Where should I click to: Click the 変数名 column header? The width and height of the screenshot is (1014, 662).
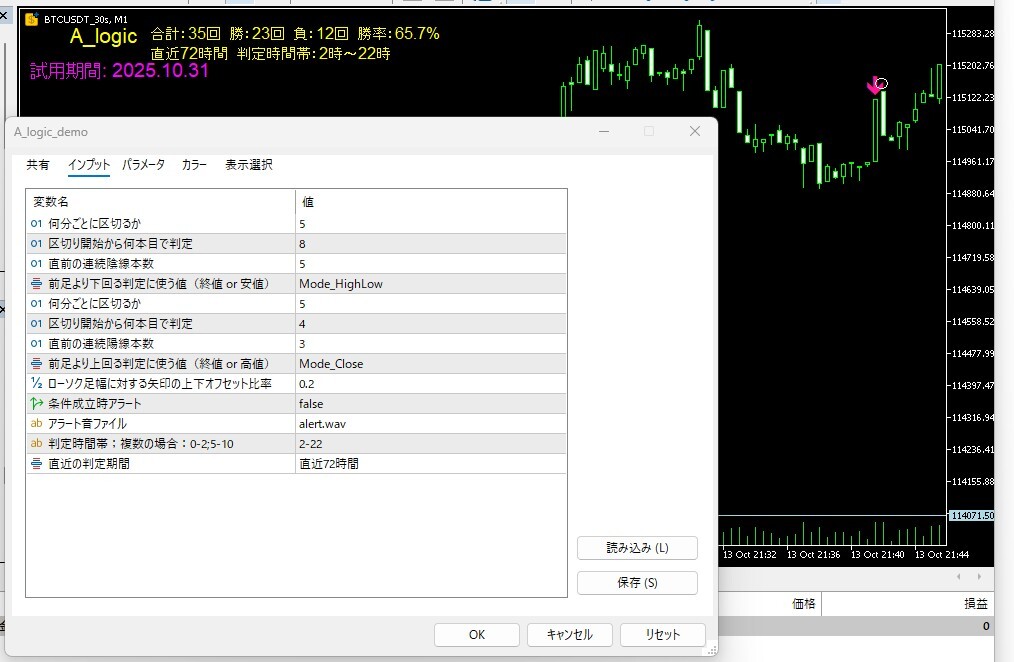coord(50,202)
